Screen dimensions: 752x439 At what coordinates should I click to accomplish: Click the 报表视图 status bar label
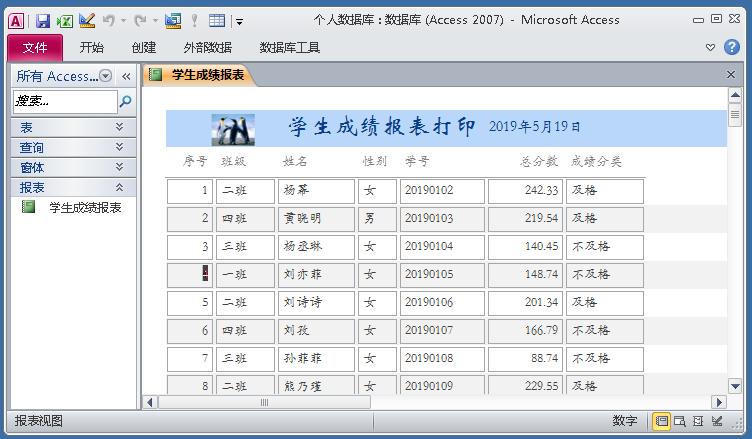(39, 421)
